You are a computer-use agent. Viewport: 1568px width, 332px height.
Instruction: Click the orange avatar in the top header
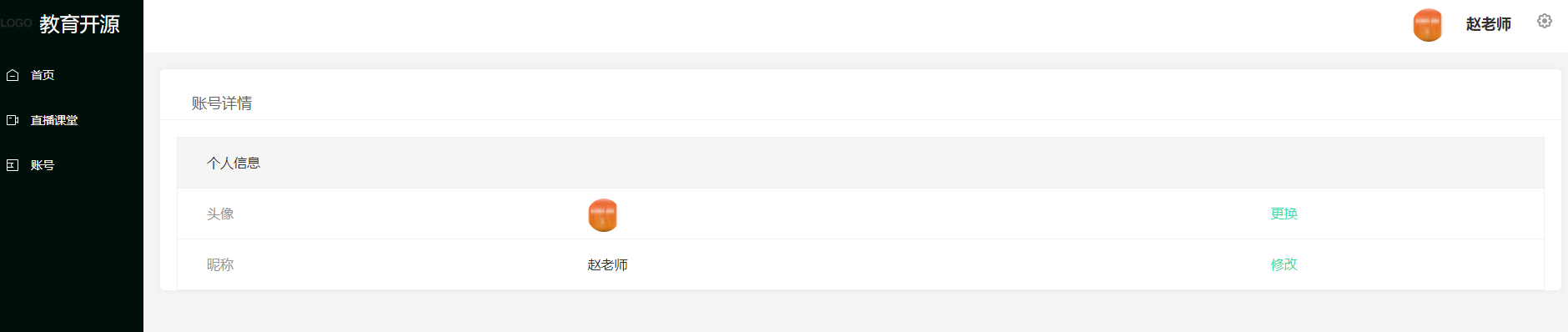point(1427,25)
